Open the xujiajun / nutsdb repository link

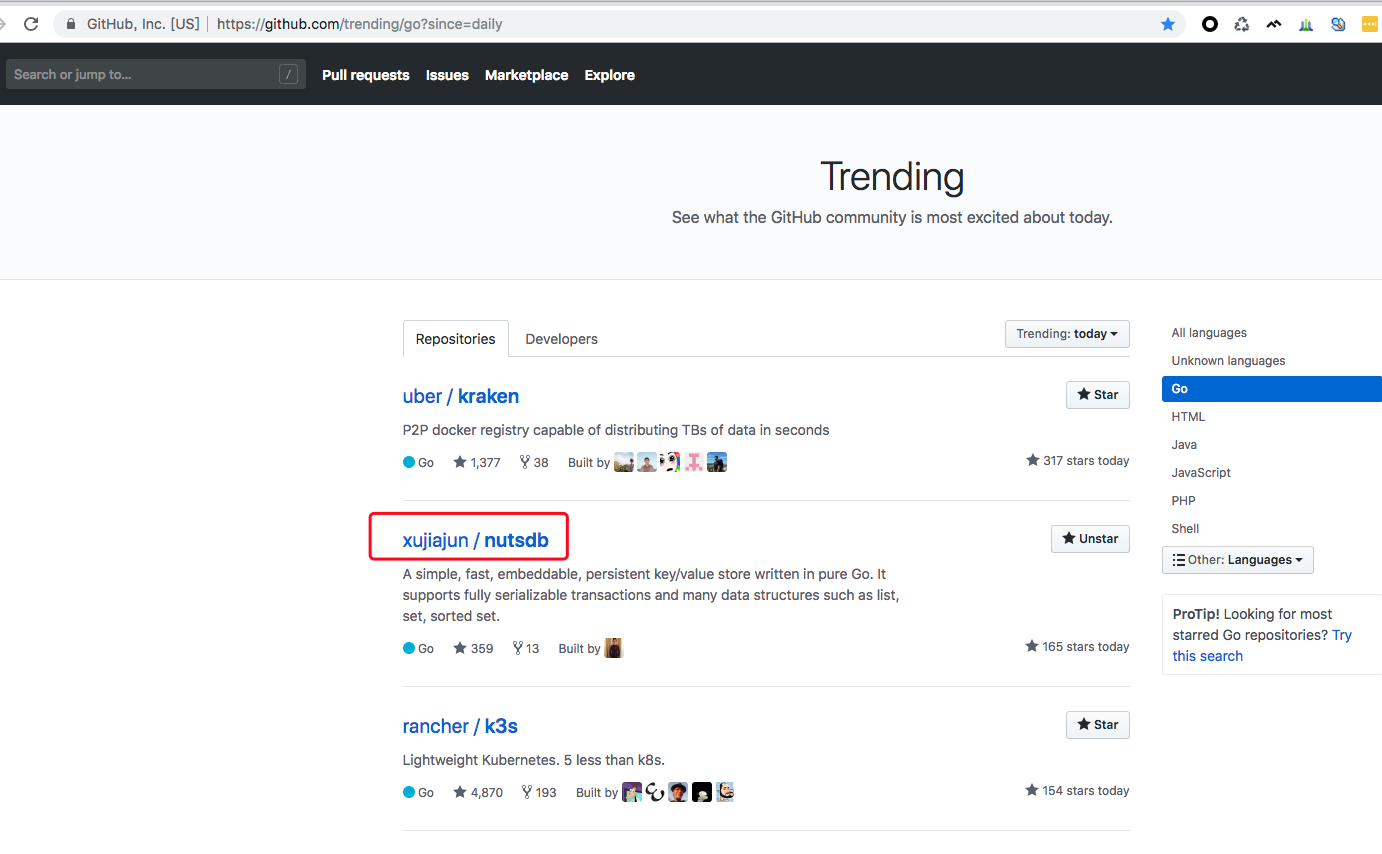(x=476, y=541)
